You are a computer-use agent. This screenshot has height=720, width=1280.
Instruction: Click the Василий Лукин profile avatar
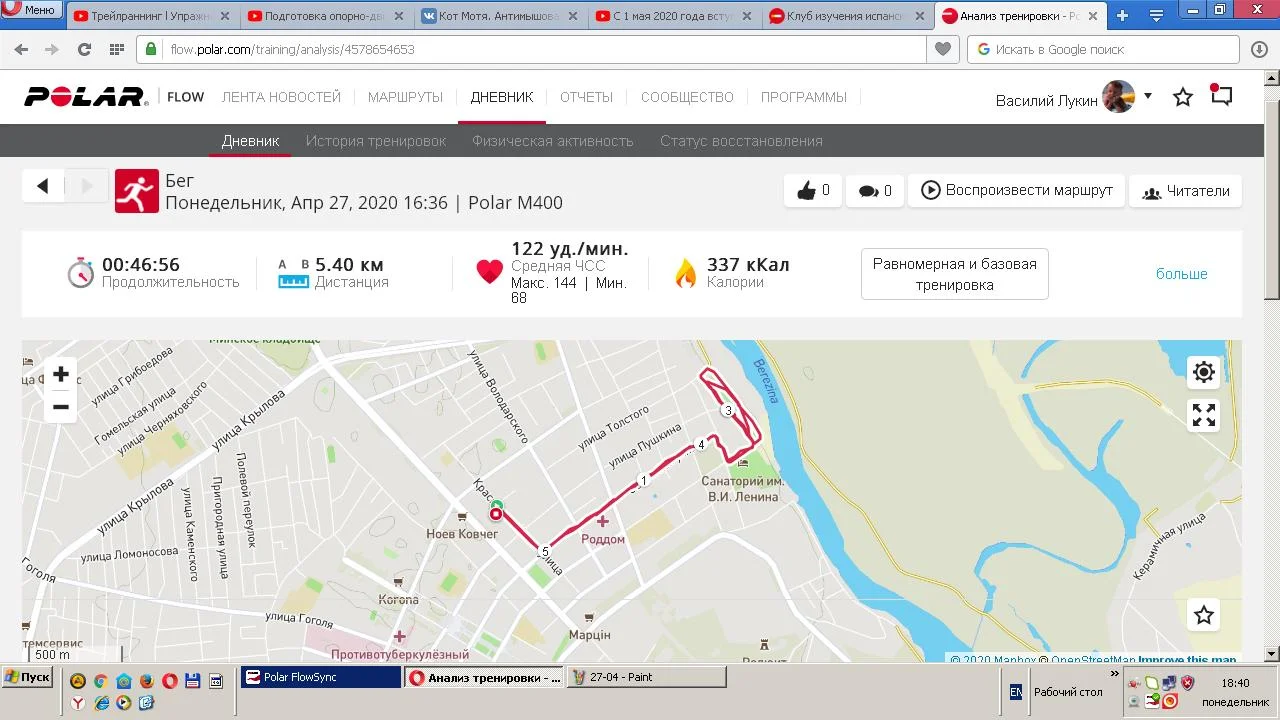pyautogui.click(x=1118, y=97)
